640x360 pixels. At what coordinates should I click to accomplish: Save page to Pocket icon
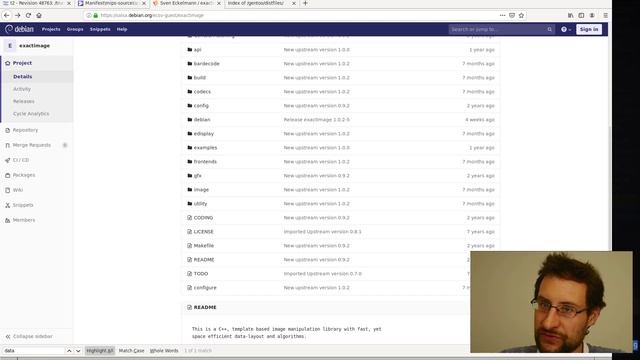coord(512,15)
